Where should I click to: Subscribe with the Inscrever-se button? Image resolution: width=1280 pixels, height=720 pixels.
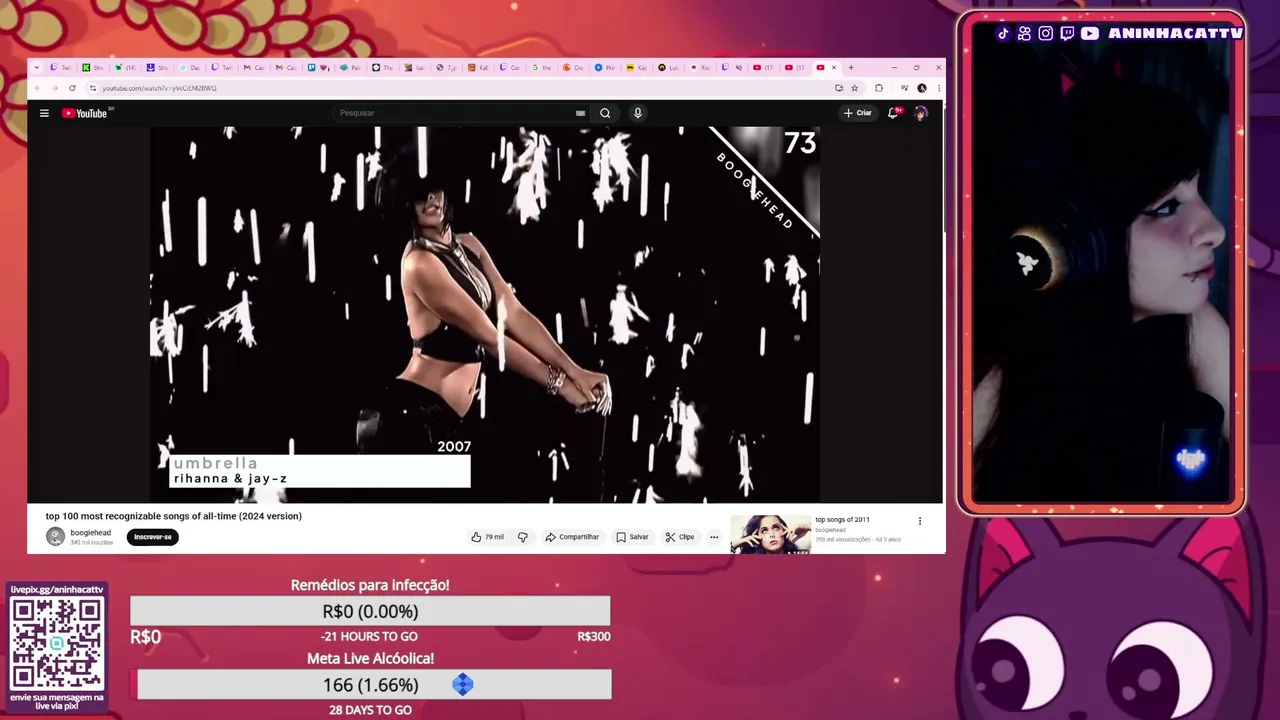click(x=153, y=537)
